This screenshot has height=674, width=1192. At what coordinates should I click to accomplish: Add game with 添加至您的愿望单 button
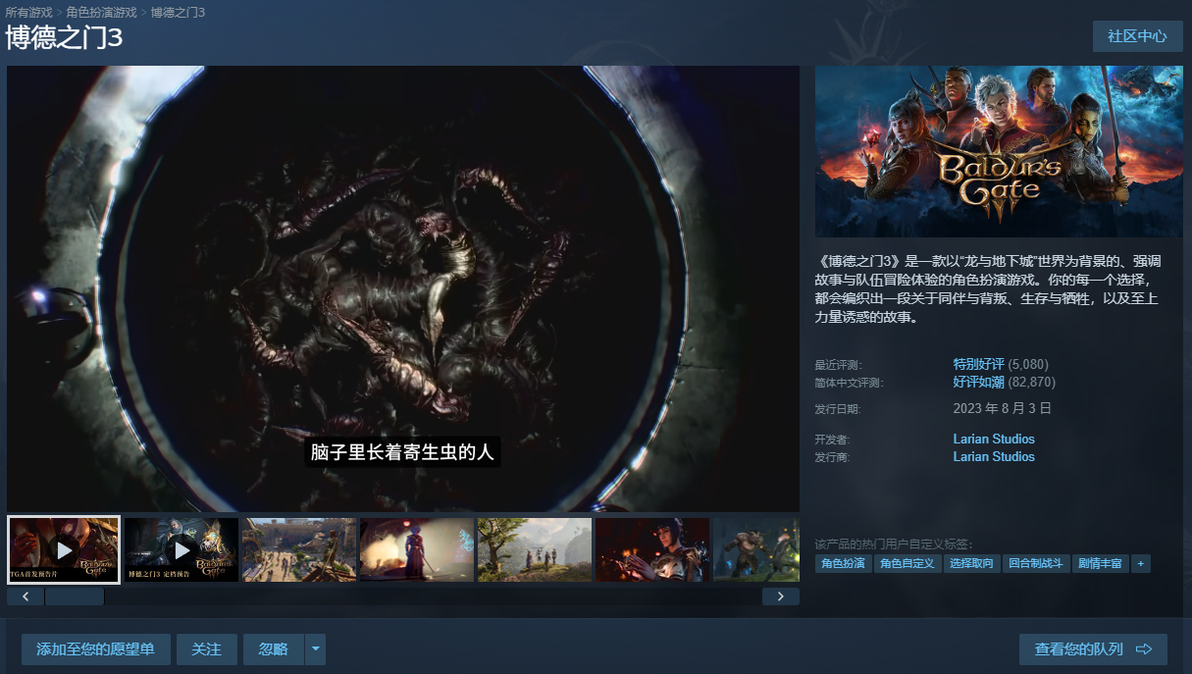coord(96,649)
